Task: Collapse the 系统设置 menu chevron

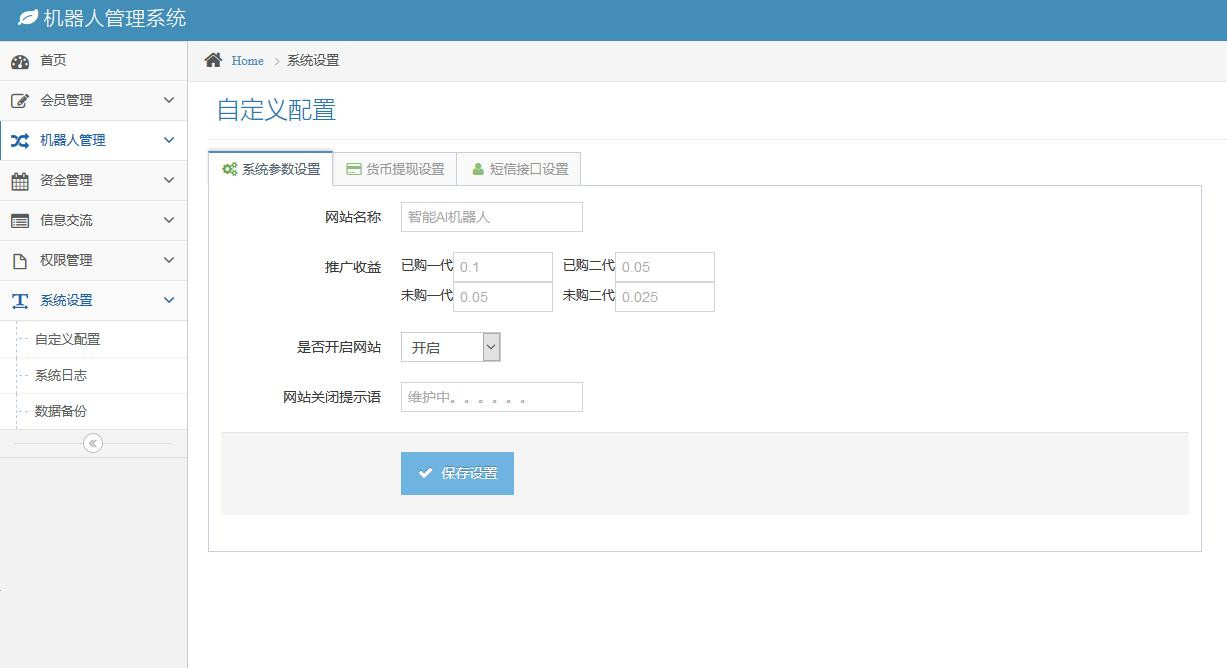Action: tap(169, 300)
